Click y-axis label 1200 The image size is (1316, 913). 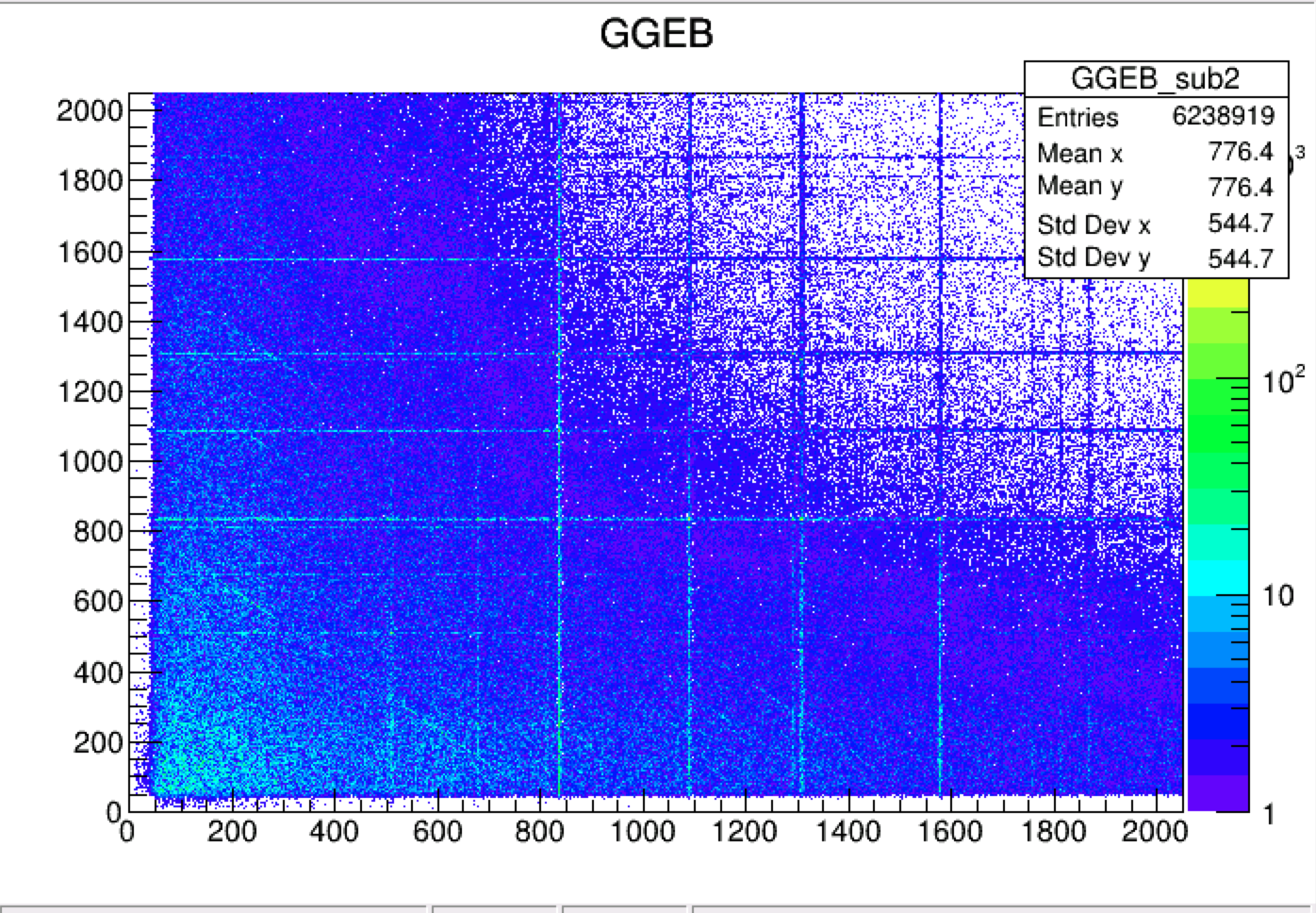point(90,391)
